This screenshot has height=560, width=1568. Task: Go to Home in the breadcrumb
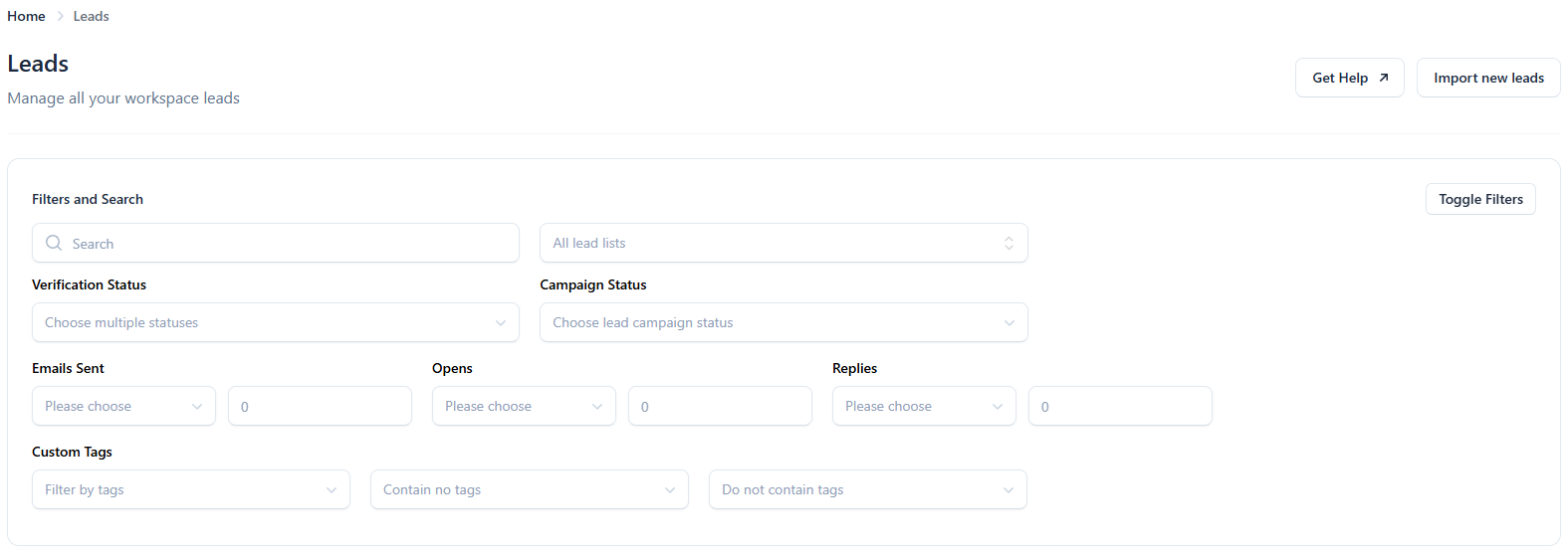pos(26,16)
